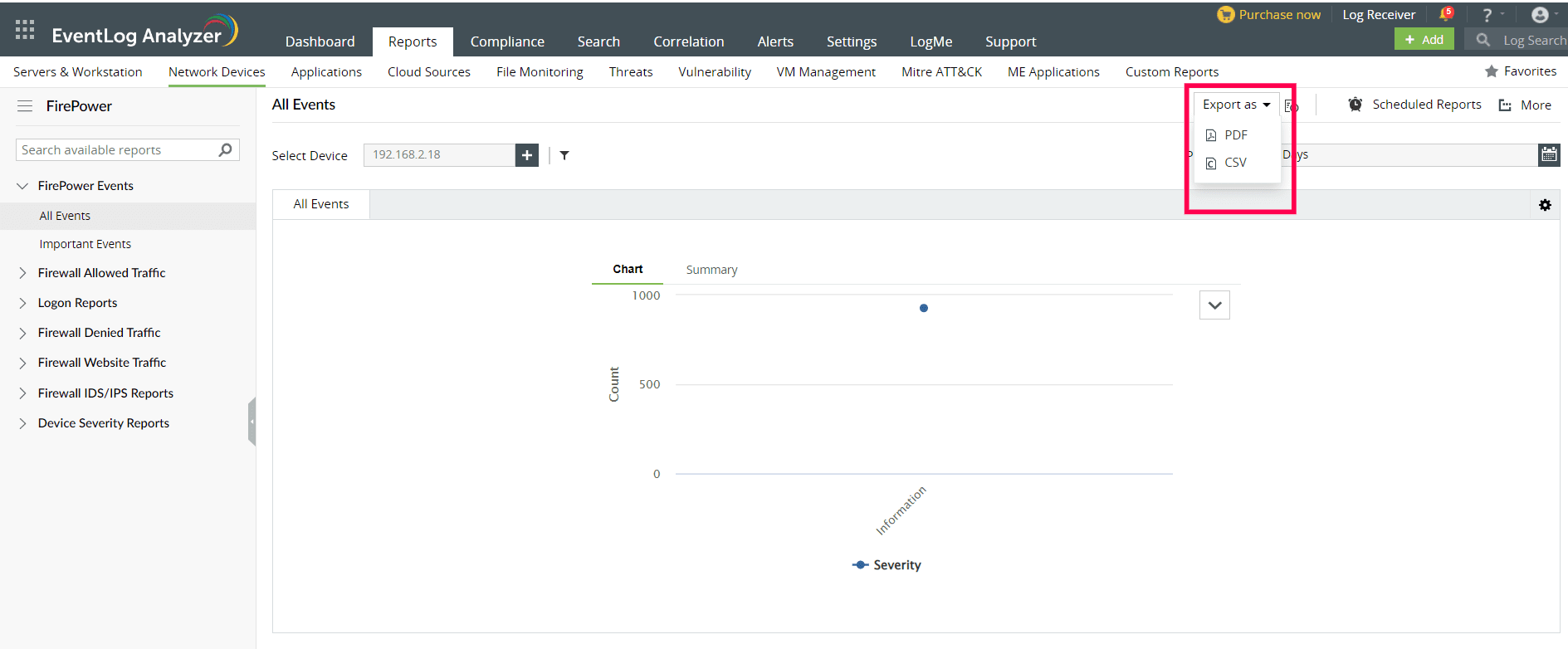Switch to the Dashboard tab
Screen dimensions: 1568x649
point(320,41)
